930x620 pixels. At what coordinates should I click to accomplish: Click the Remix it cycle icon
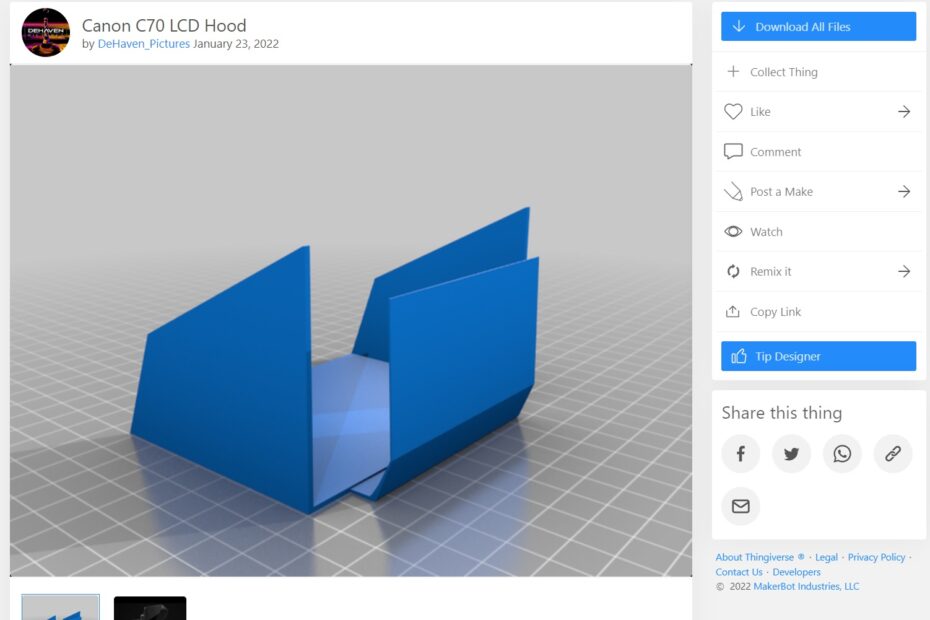pyautogui.click(x=733, y=271)
